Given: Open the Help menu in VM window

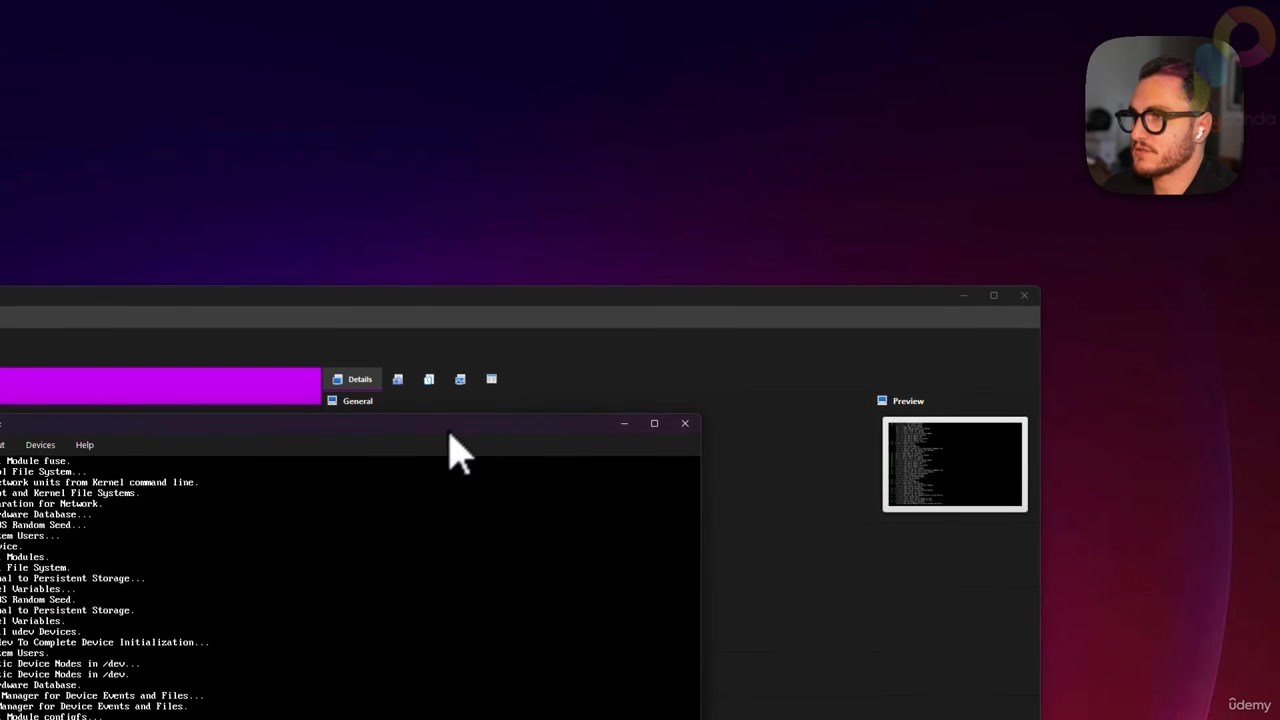Looking at the screenshot, I should click(x=84, y=445).
